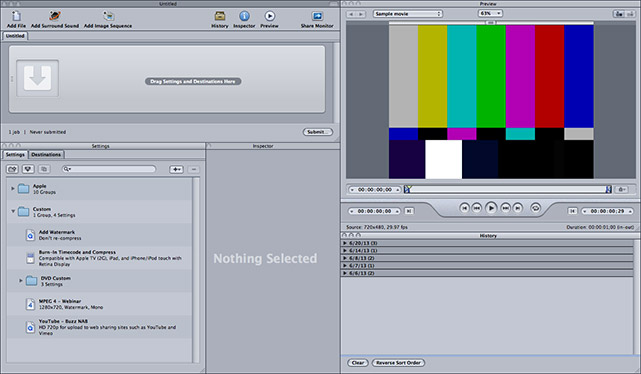The height and width of the screenshot is (374, 641).
Task: Expand the 6/8/13 history entry
Action: 345,258
